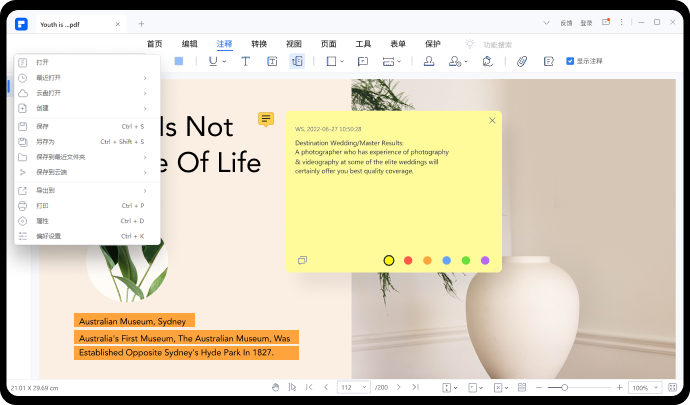The width and height of the screenshot is (690, 405).
Task: Click the 登录 login button
Action: pyautogui.click(x=586, y=22)
